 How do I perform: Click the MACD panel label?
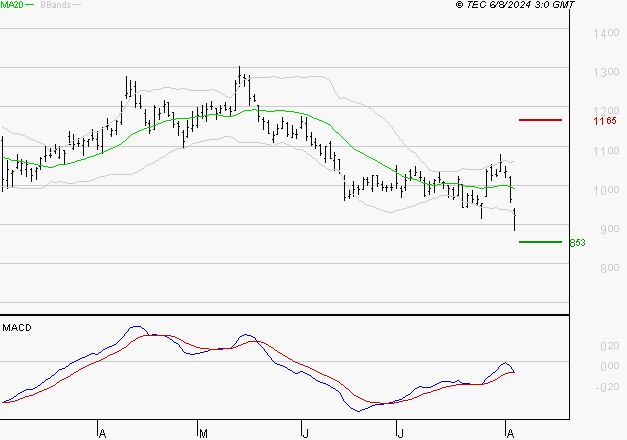click(x=17, y=328)
